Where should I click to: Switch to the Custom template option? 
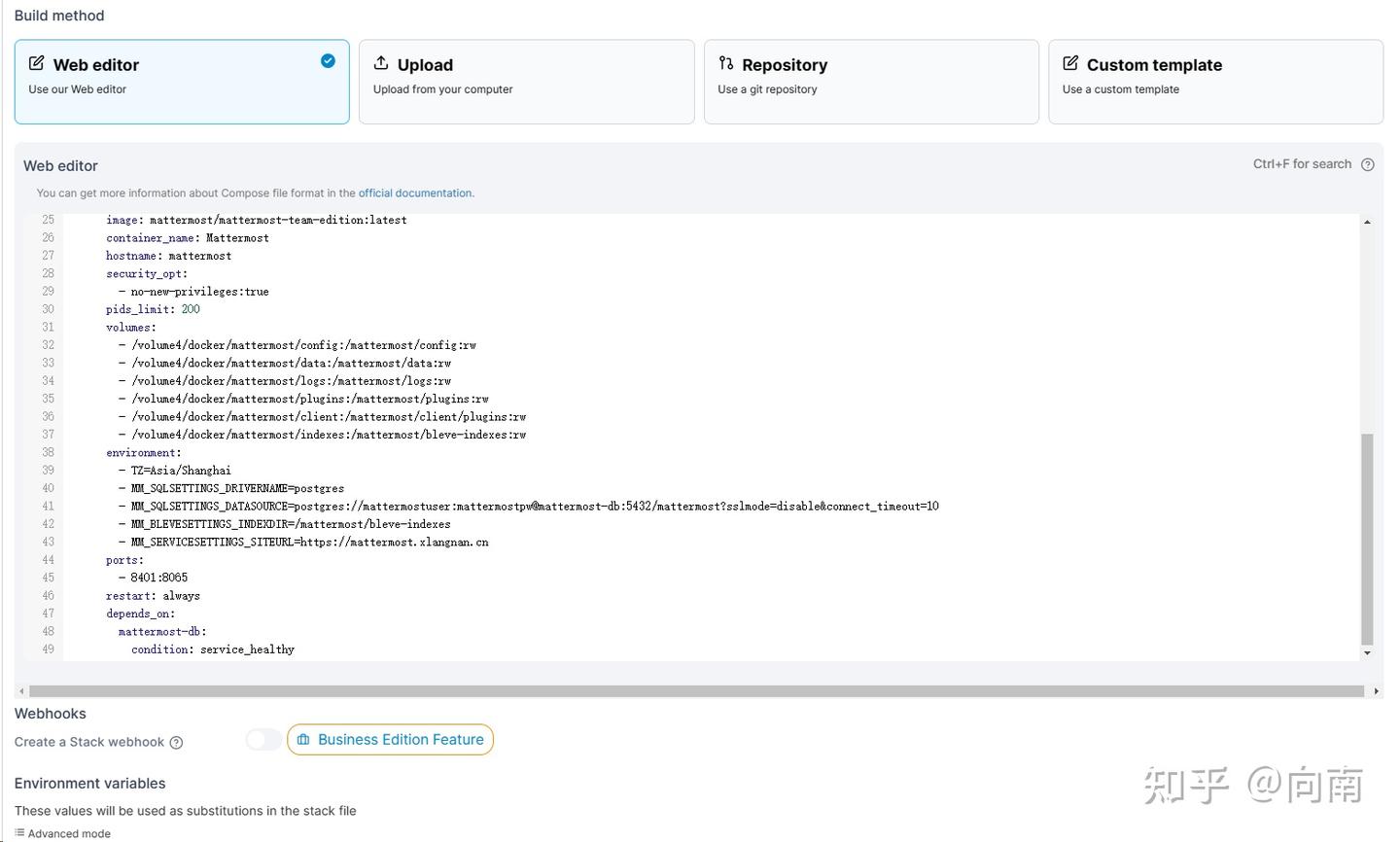click(1216, 82)
